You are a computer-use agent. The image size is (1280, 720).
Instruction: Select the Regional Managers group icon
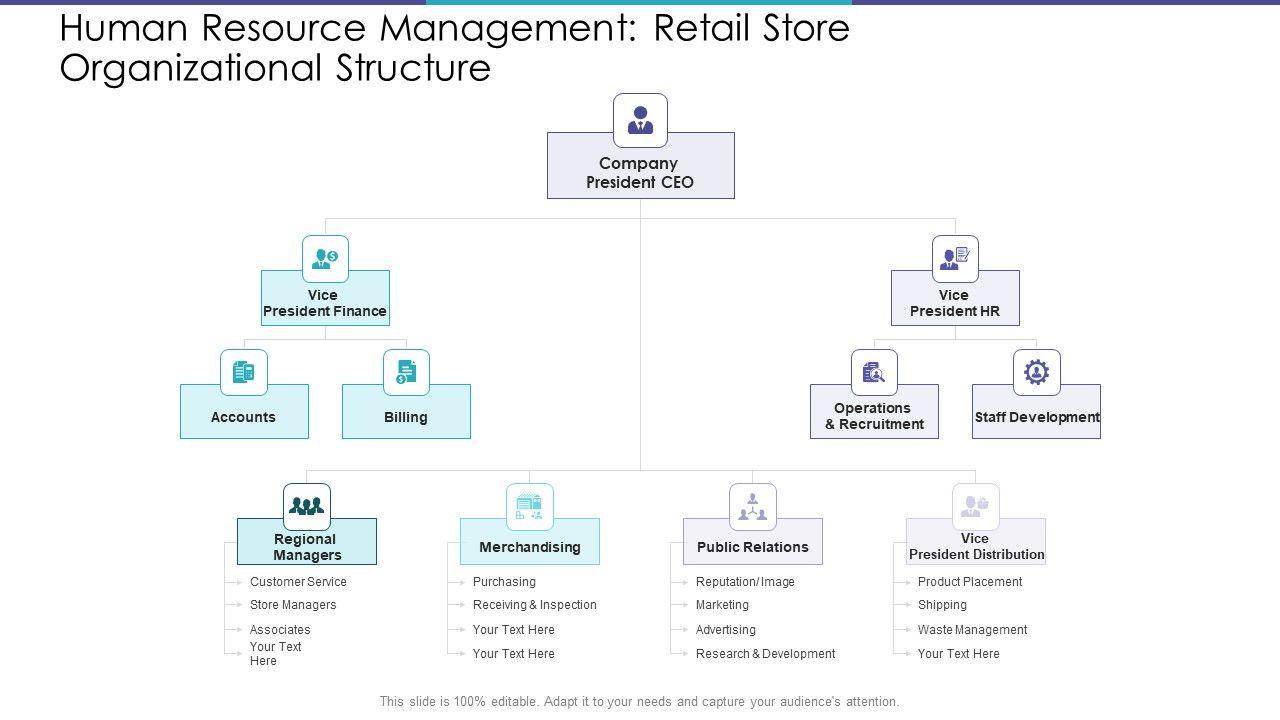306,506
